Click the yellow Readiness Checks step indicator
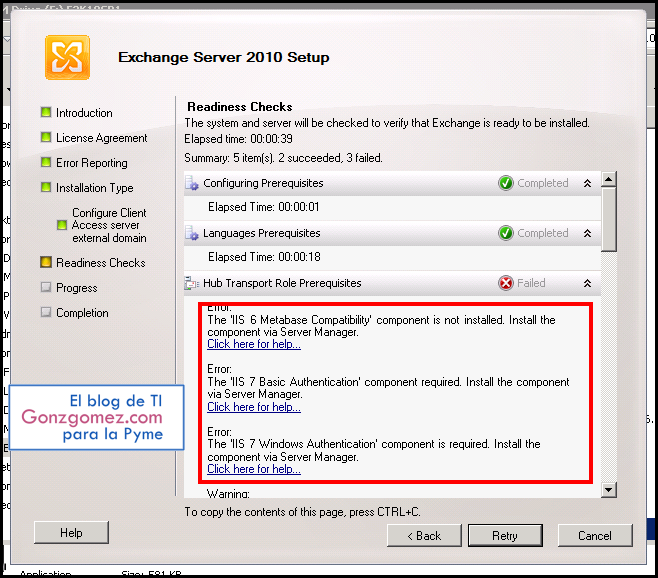 click(46, 262)
